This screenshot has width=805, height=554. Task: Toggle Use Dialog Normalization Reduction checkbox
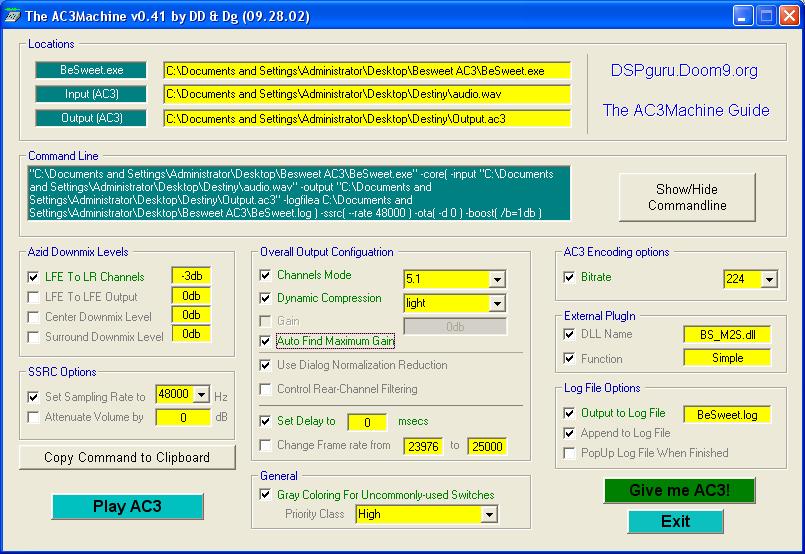[x=265, y=365]
